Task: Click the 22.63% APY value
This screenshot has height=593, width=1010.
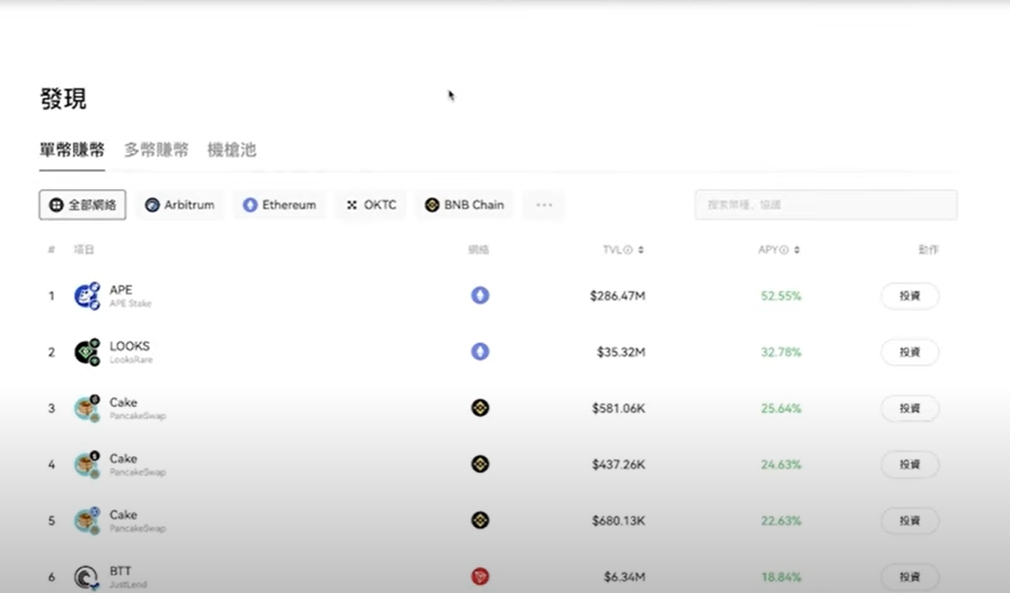Action: click(781, 520)
